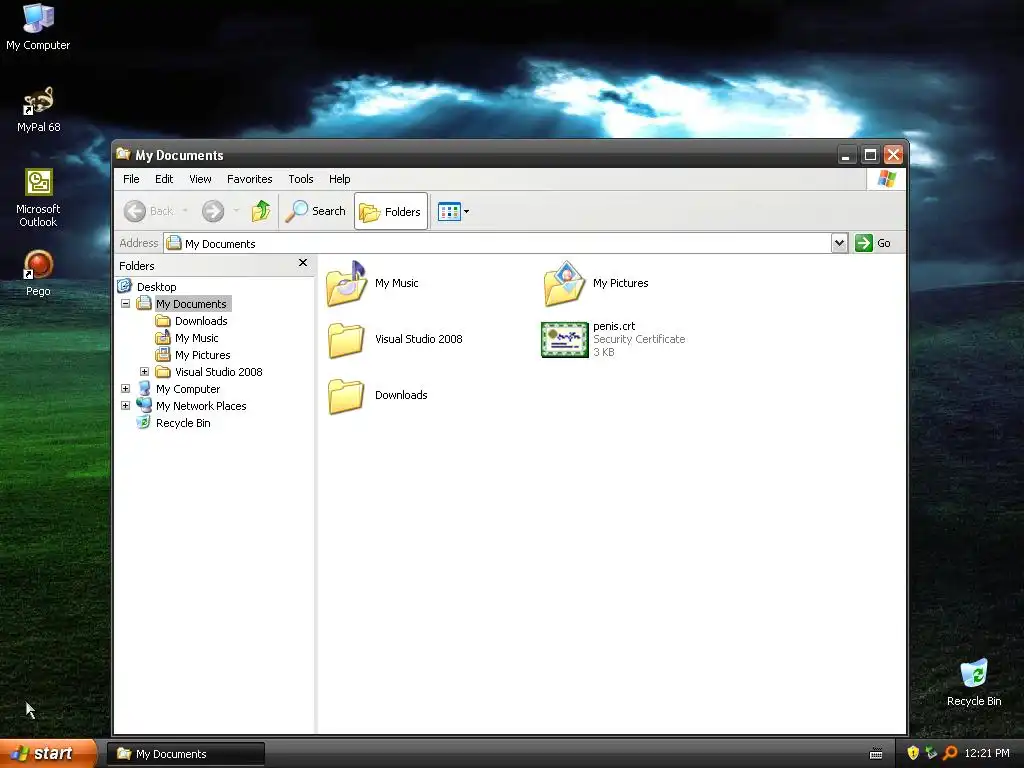Screen dimensions: 1024x768
Task: Click the Windows flag logo in menu bar
Action: (886, 178)
